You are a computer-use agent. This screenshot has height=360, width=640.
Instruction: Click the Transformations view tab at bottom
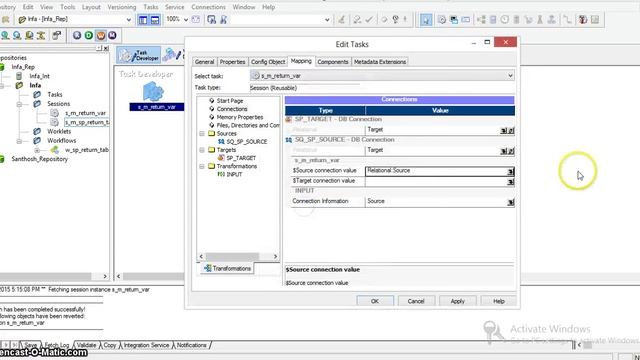tap(227, 268)
